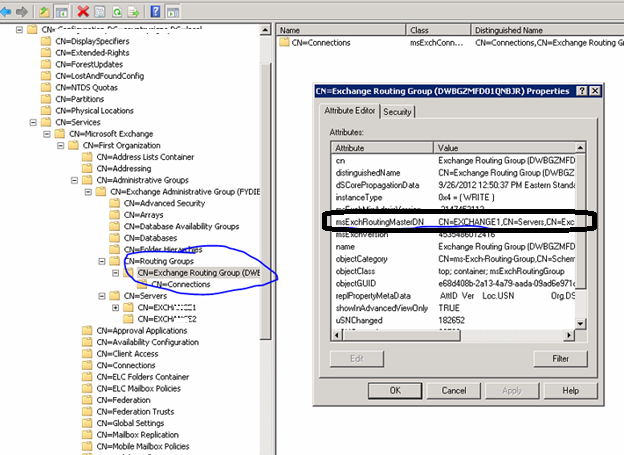Refresh the view with green arrow icon
624x455 pixels.
tap(117, 12)
